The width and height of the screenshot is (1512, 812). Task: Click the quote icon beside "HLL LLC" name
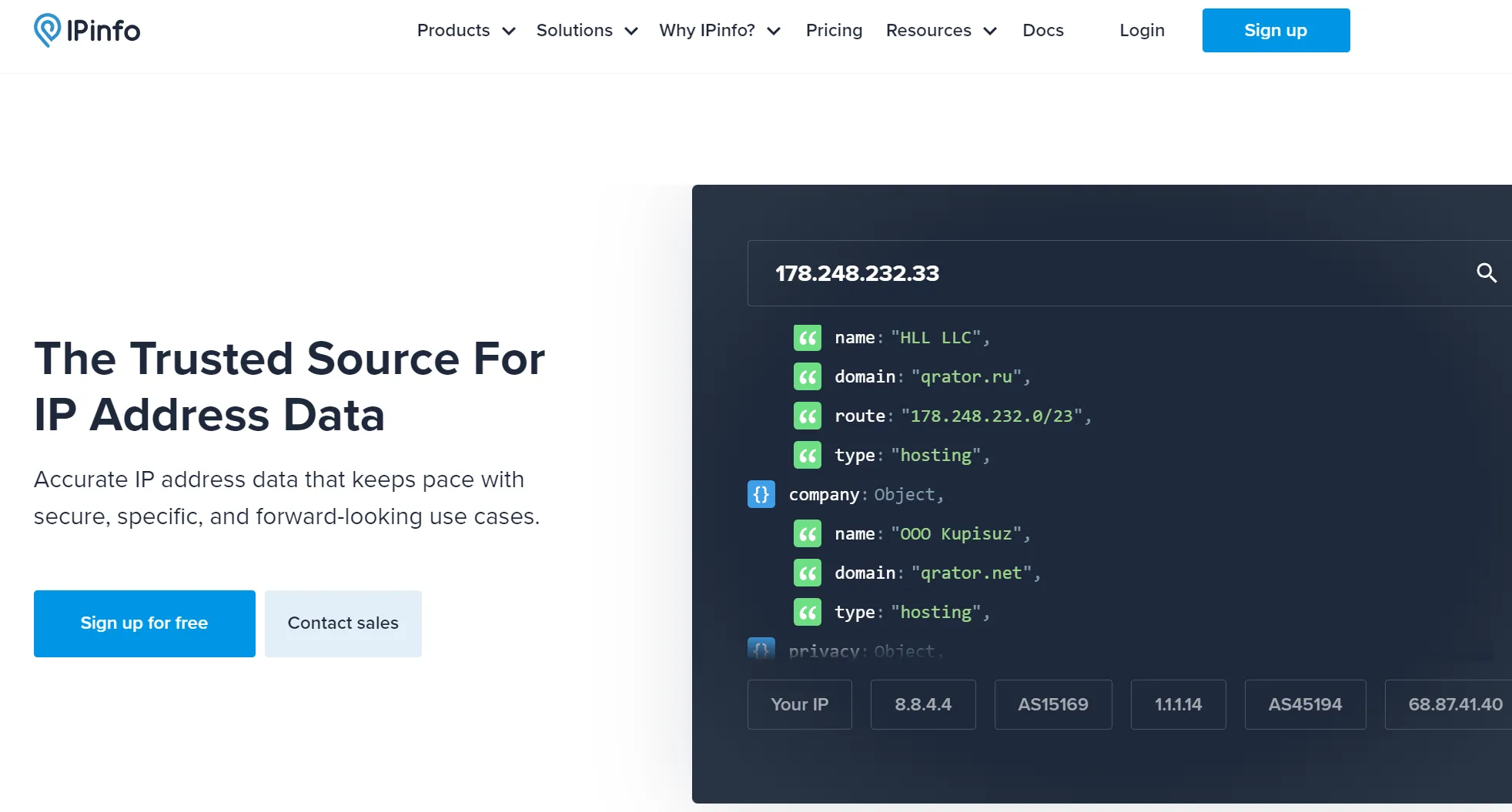pyautogui.click(x=807, y=338)
